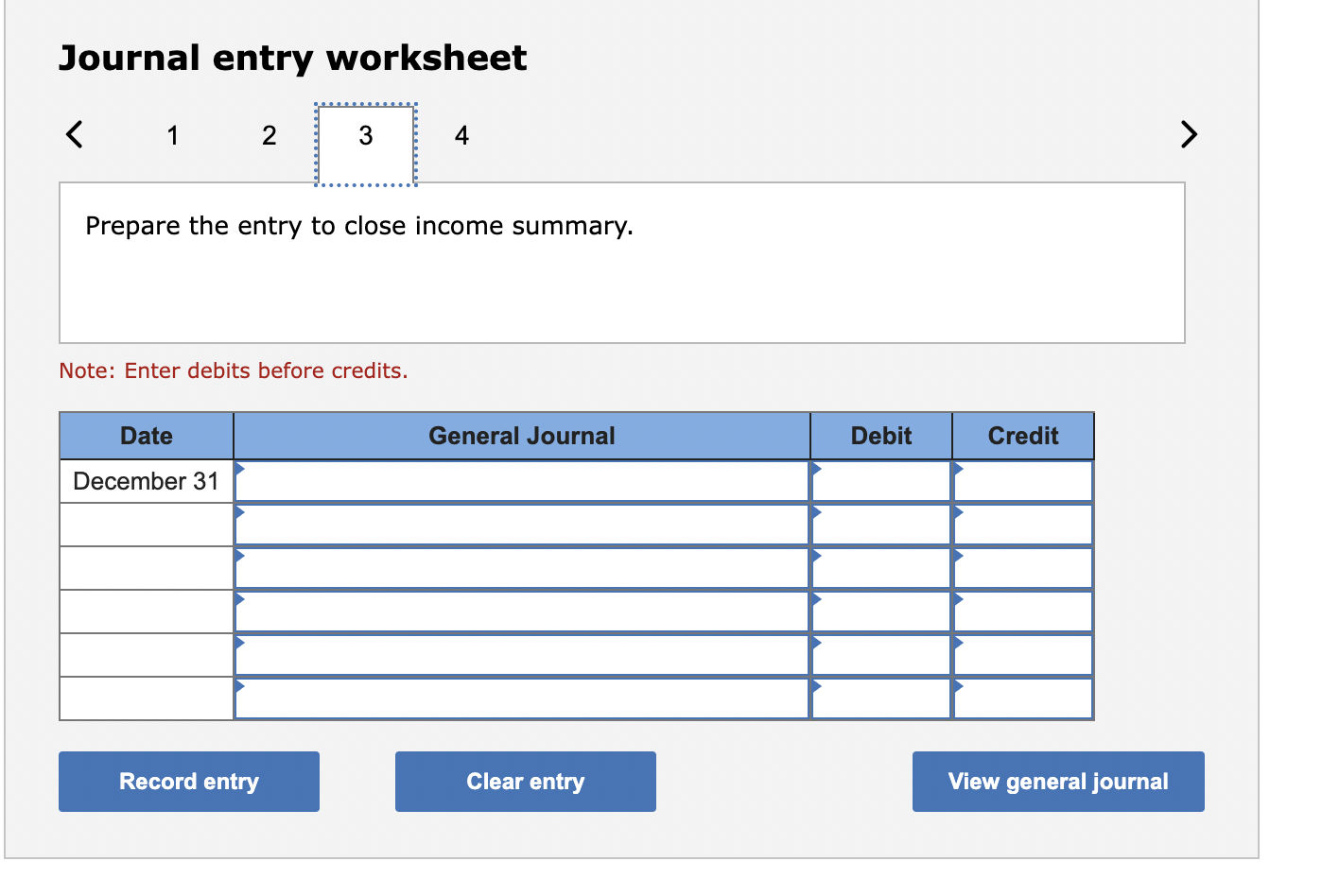This screenshot has width=1322, height=896.
Task: Click fifth row Credit amount field
Action: (1023, 655)
